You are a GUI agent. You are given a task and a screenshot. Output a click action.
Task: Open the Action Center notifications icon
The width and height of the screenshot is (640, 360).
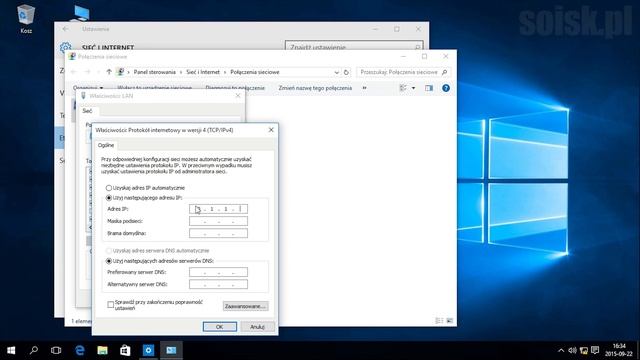coord(595,351)
